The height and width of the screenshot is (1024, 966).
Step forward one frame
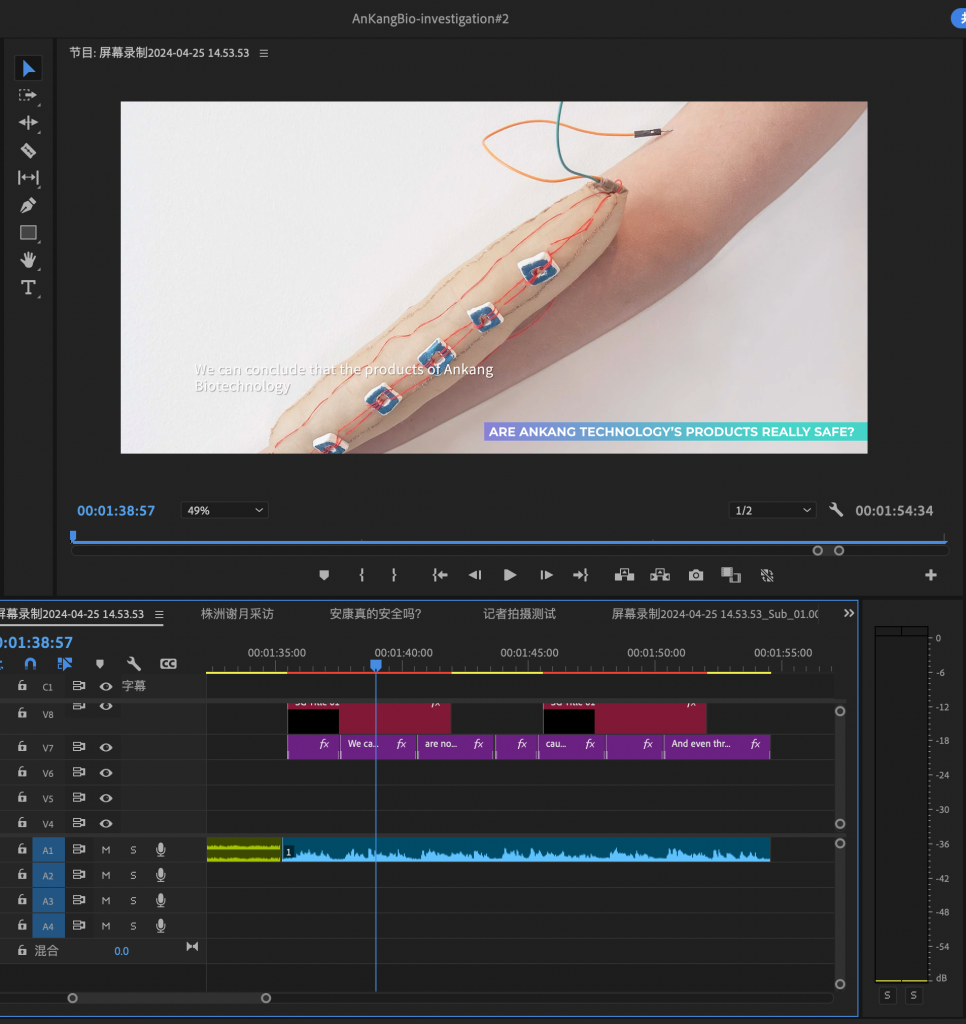point(546,575)
